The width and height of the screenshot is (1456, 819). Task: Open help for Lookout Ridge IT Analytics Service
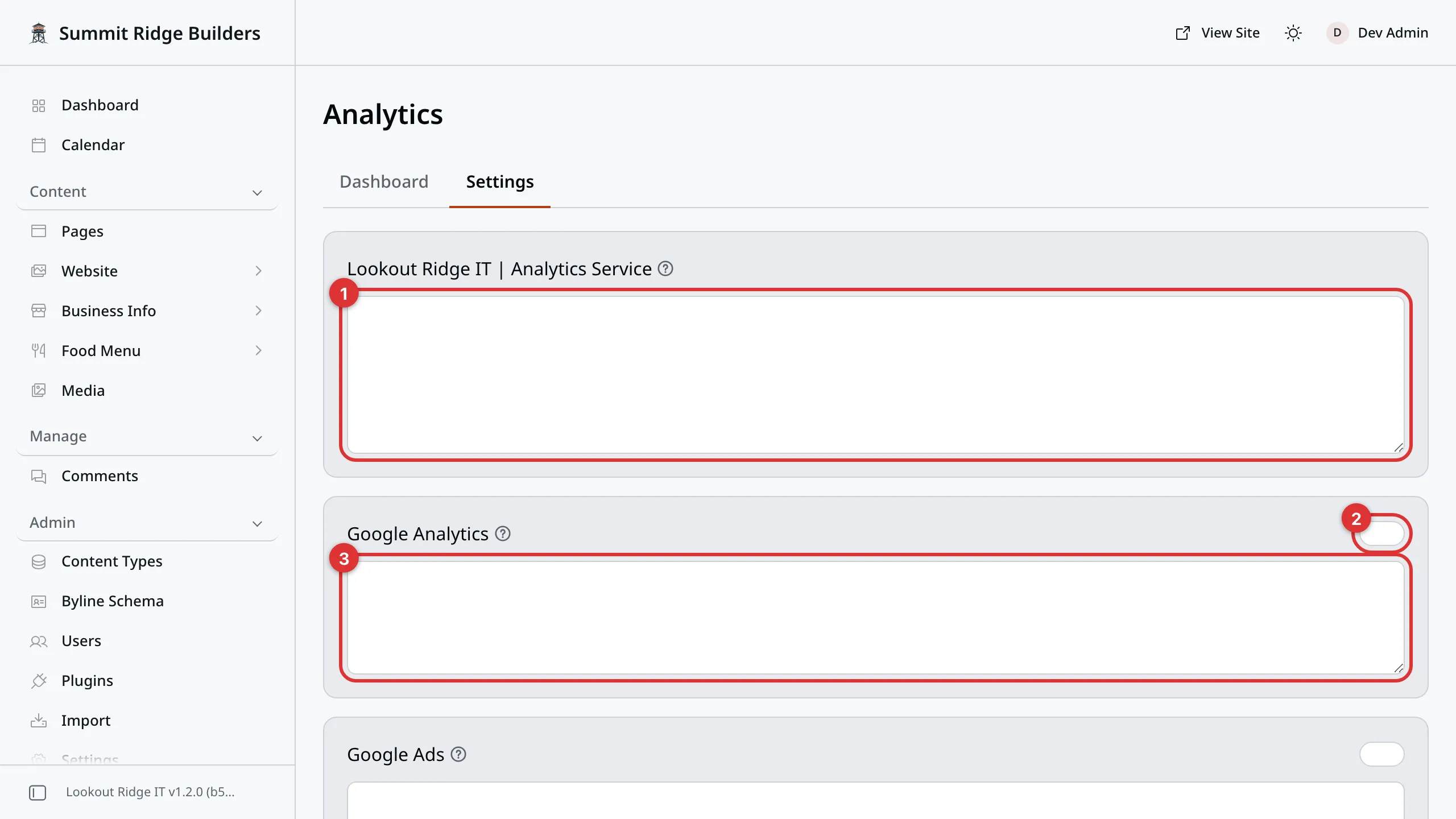pyautogui.click(x=665, y=268)
